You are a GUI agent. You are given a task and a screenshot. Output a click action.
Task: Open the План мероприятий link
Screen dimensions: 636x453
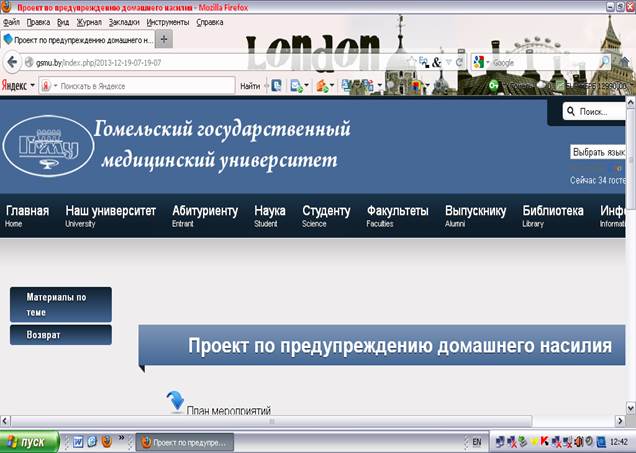point(228,410)
